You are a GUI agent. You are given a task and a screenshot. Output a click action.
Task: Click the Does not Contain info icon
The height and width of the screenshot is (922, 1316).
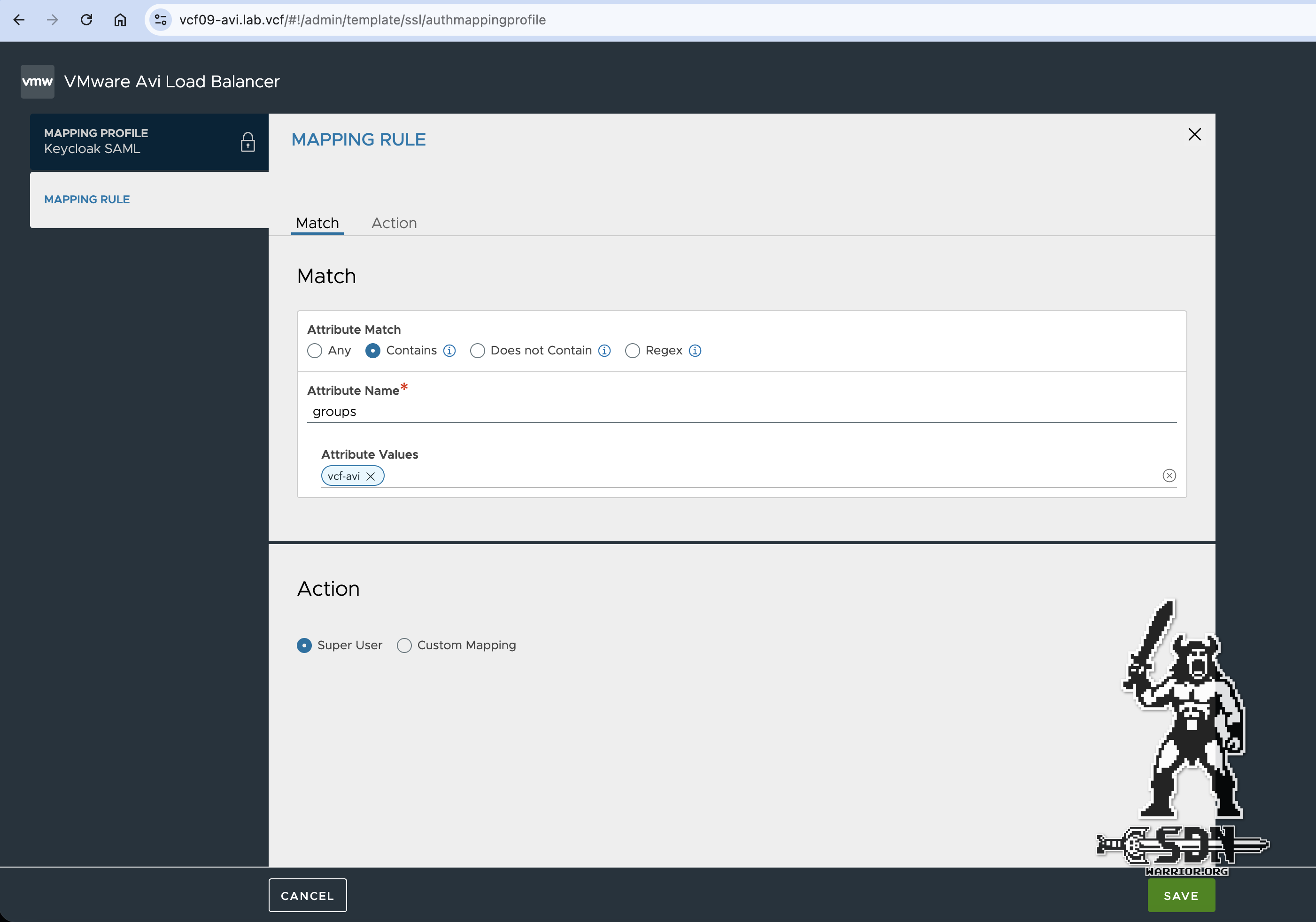tap(604, 351)
